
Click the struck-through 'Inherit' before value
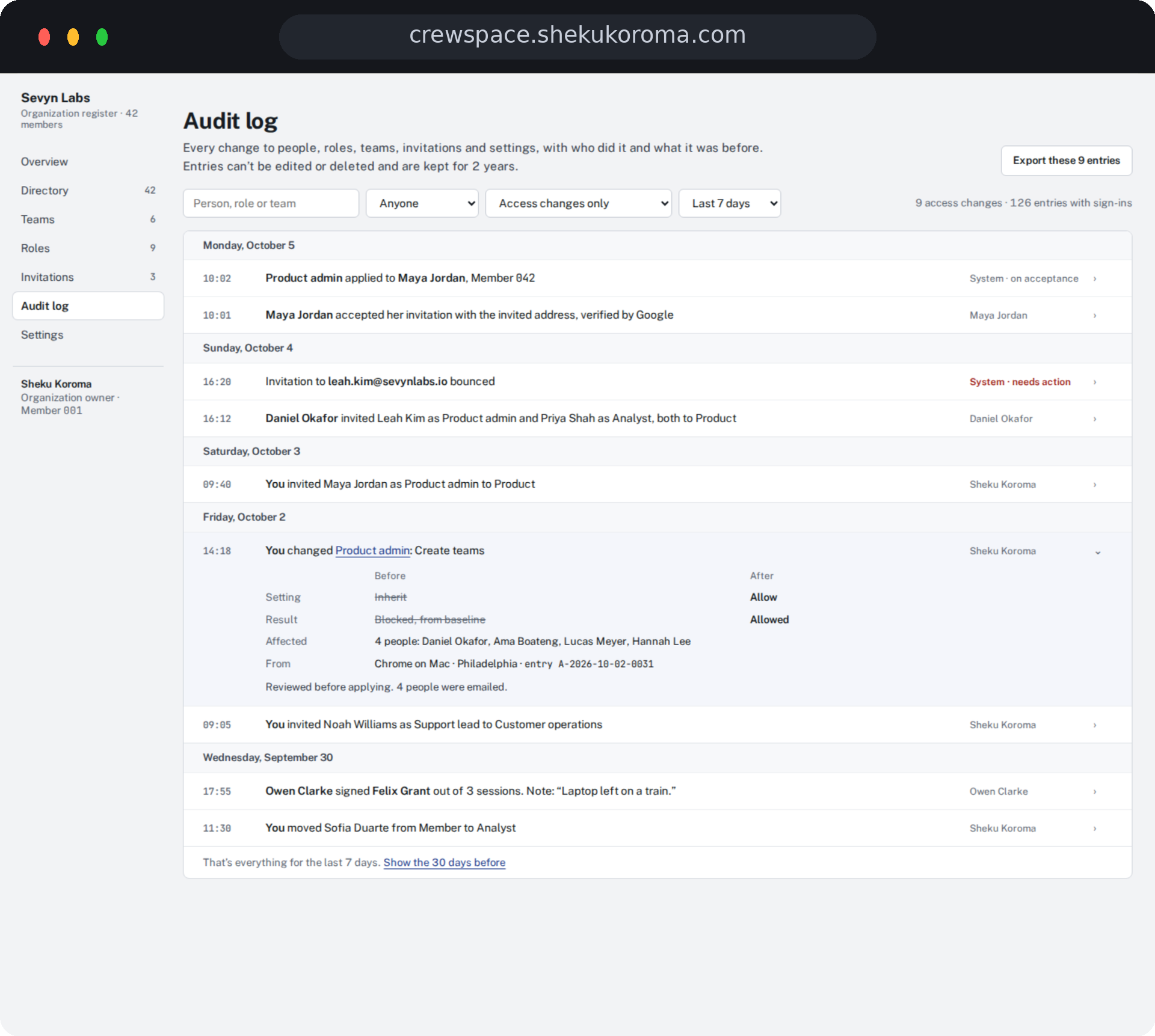click(390, 597)
